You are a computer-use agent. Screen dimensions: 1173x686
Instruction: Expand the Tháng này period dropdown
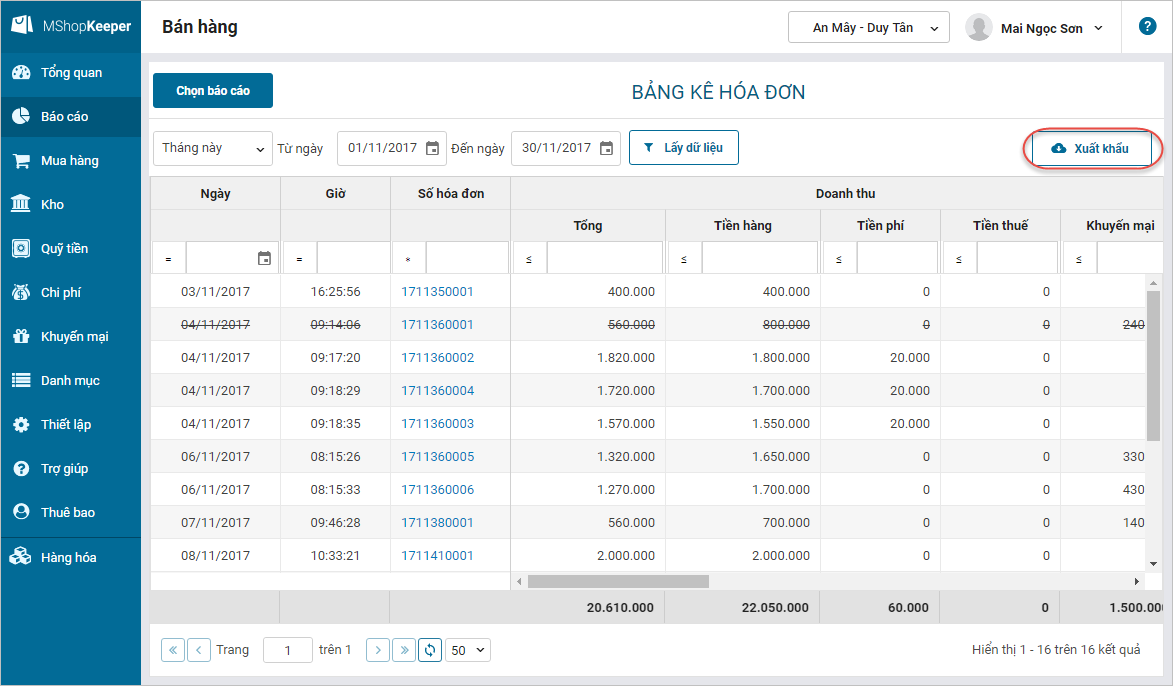point(213,148)
